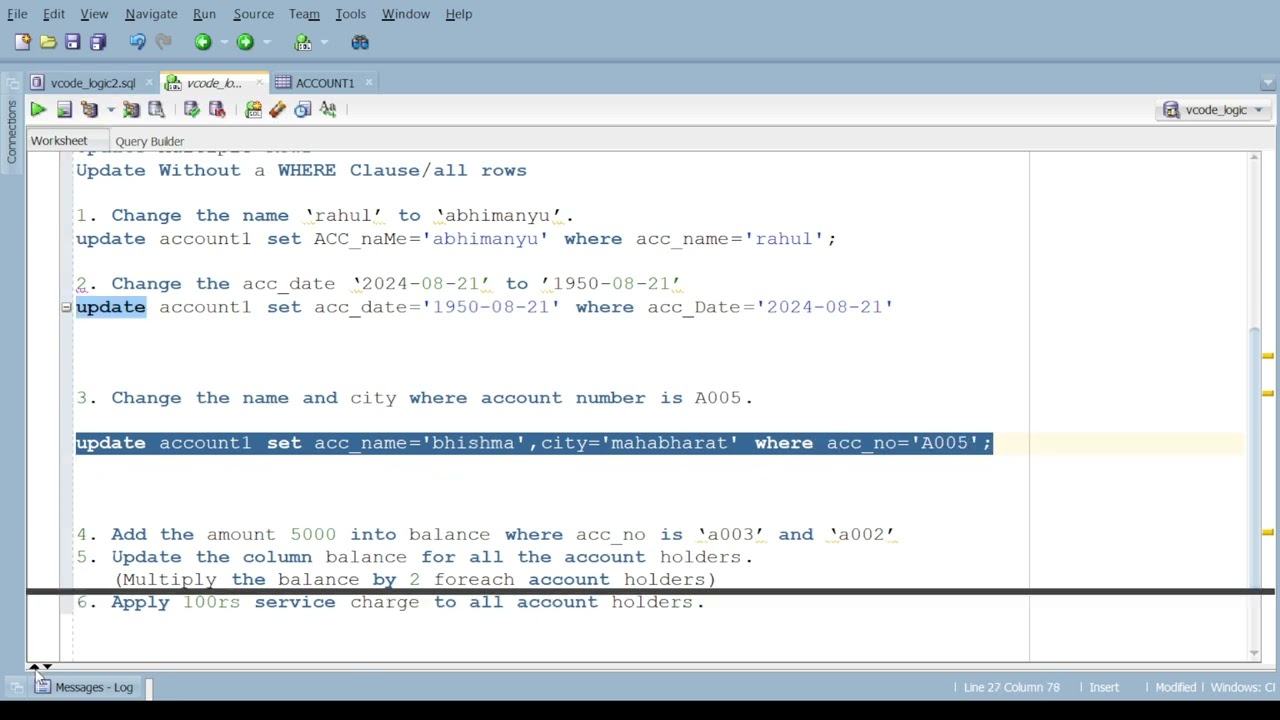The width and height of the screenshot is (1280, 720).
Task: Save the current worksheet
Action: coord(72,42)
